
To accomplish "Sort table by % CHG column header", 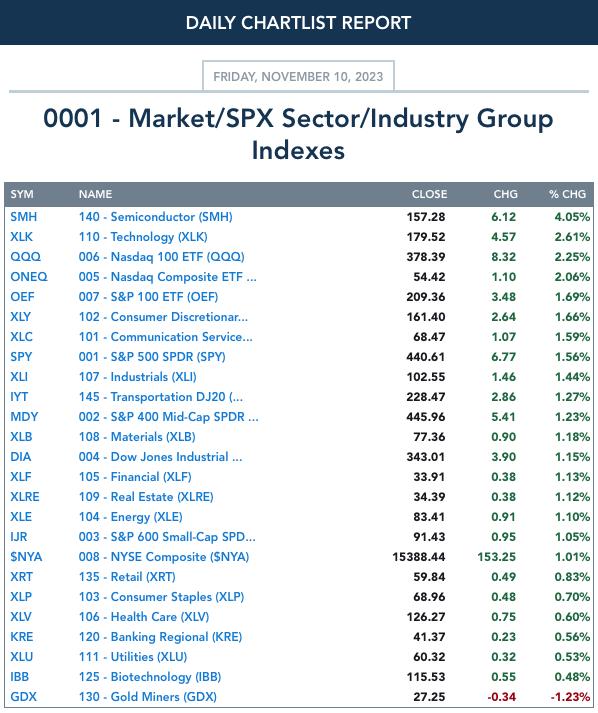I will (567, 194).
